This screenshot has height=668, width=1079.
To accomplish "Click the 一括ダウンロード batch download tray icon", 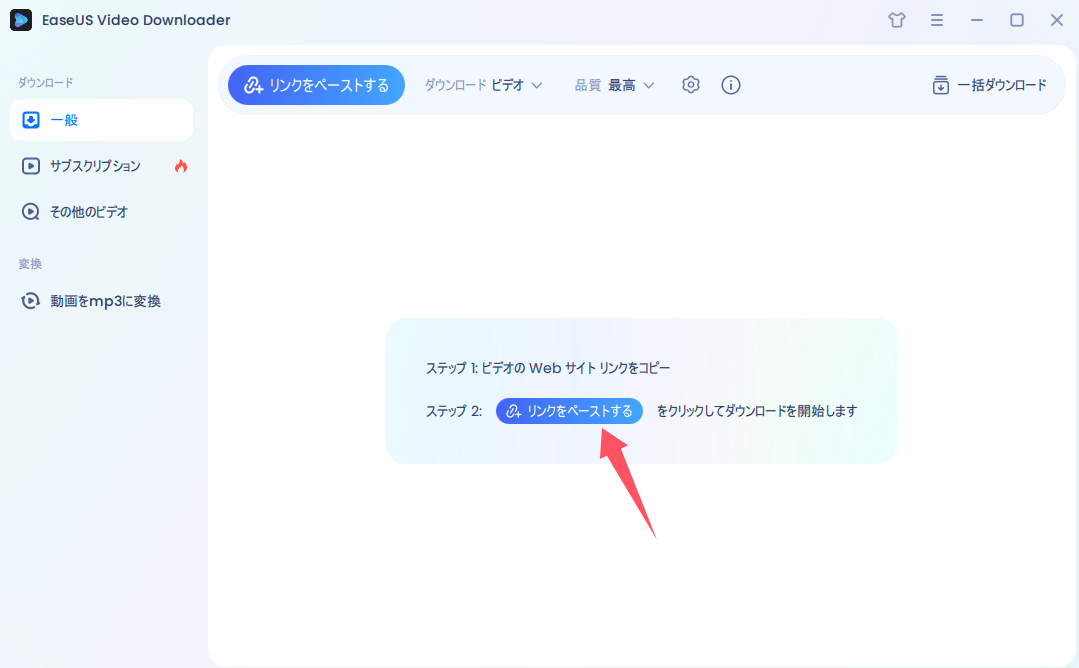I will point(940,85).
